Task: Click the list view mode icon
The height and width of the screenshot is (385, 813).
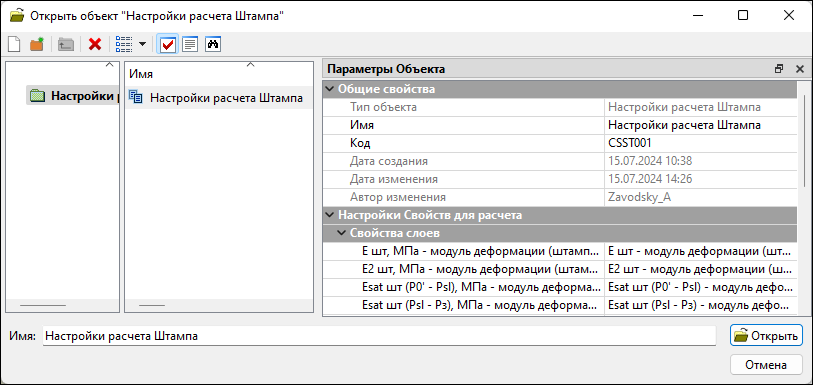Action: pyautogui.click(x=124, y=45)
